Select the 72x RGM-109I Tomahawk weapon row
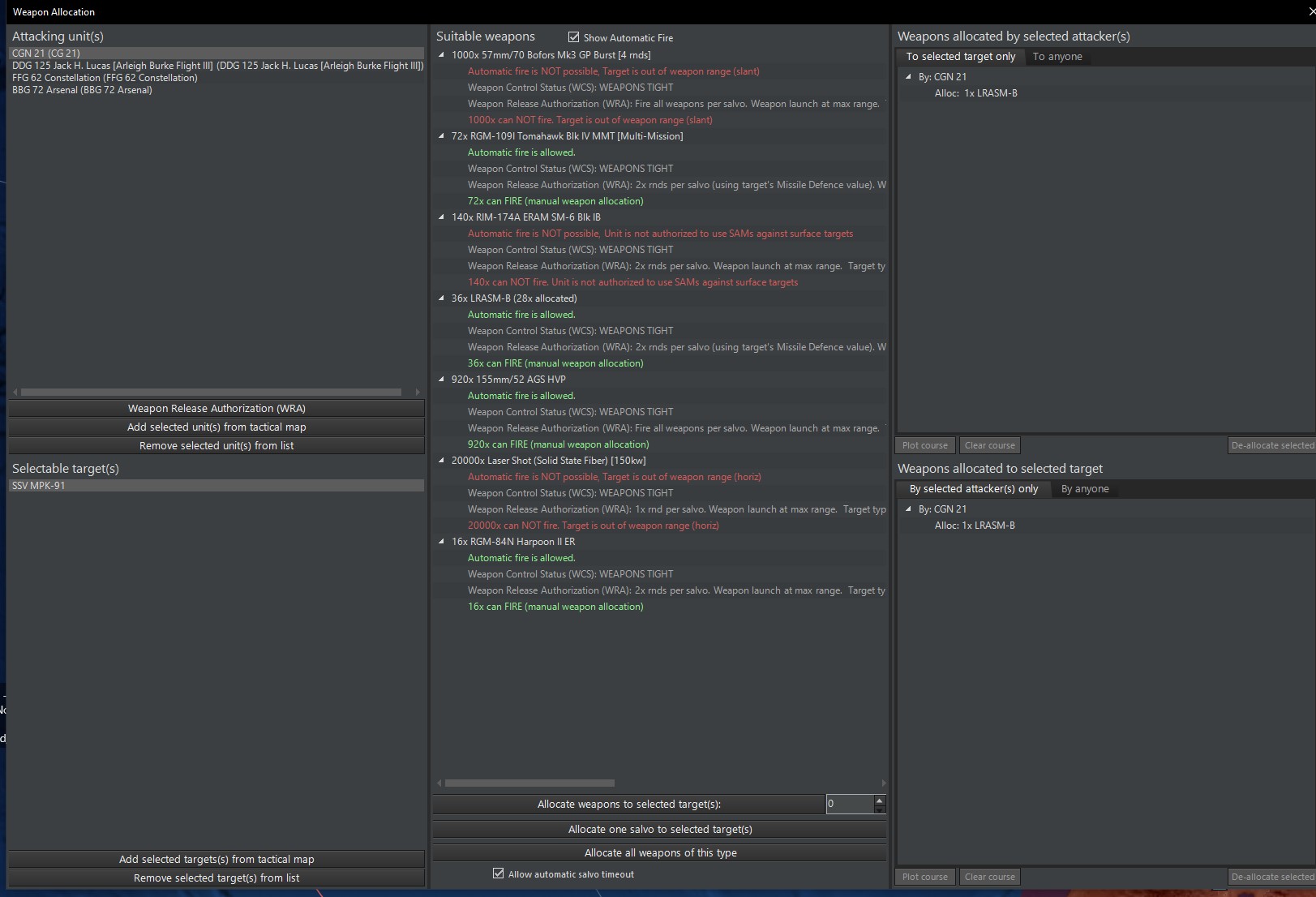Screen dimensions: 1316x897 [x=567, y=136]
